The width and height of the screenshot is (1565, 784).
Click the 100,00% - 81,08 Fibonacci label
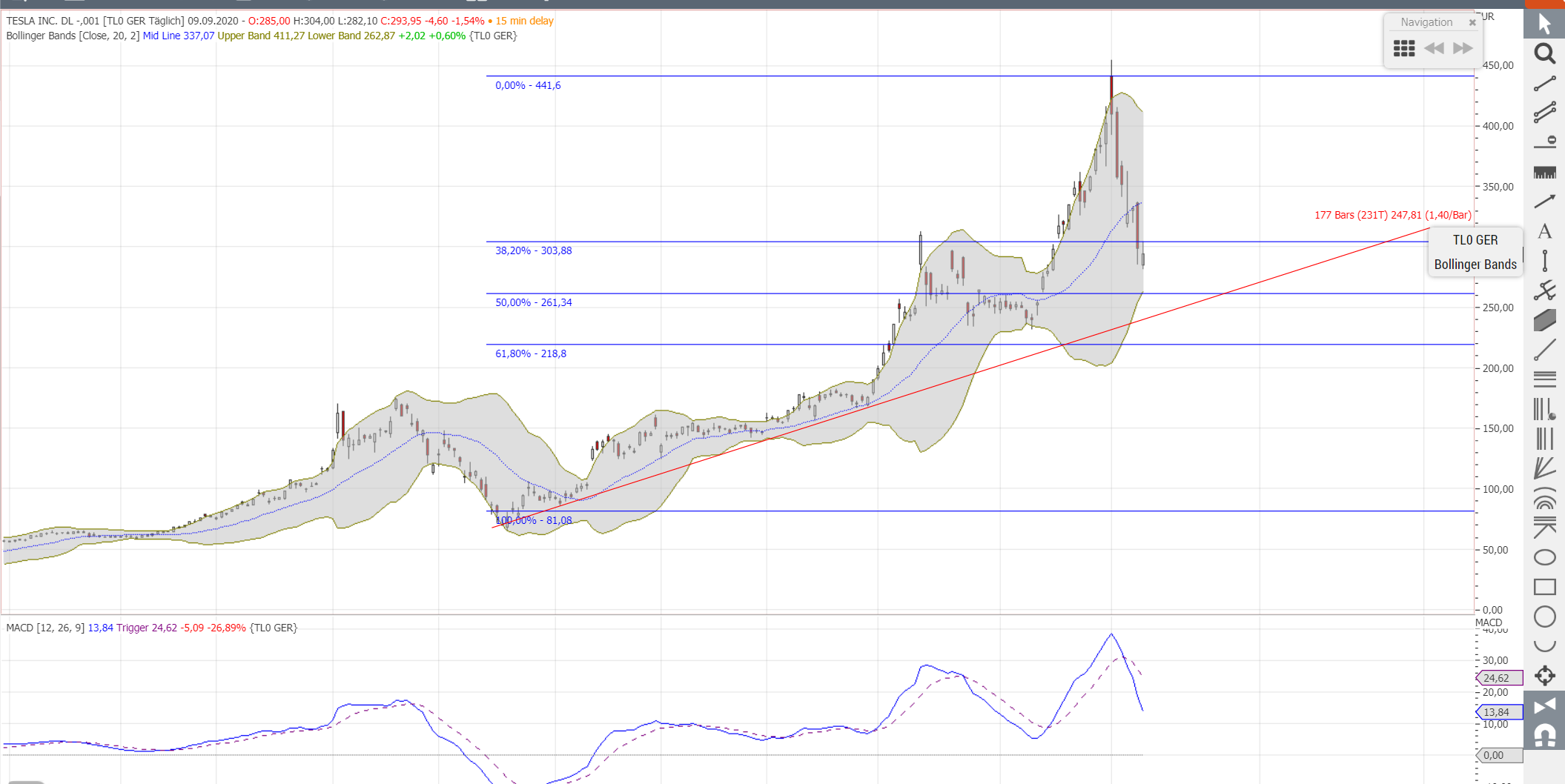(534, 520)
